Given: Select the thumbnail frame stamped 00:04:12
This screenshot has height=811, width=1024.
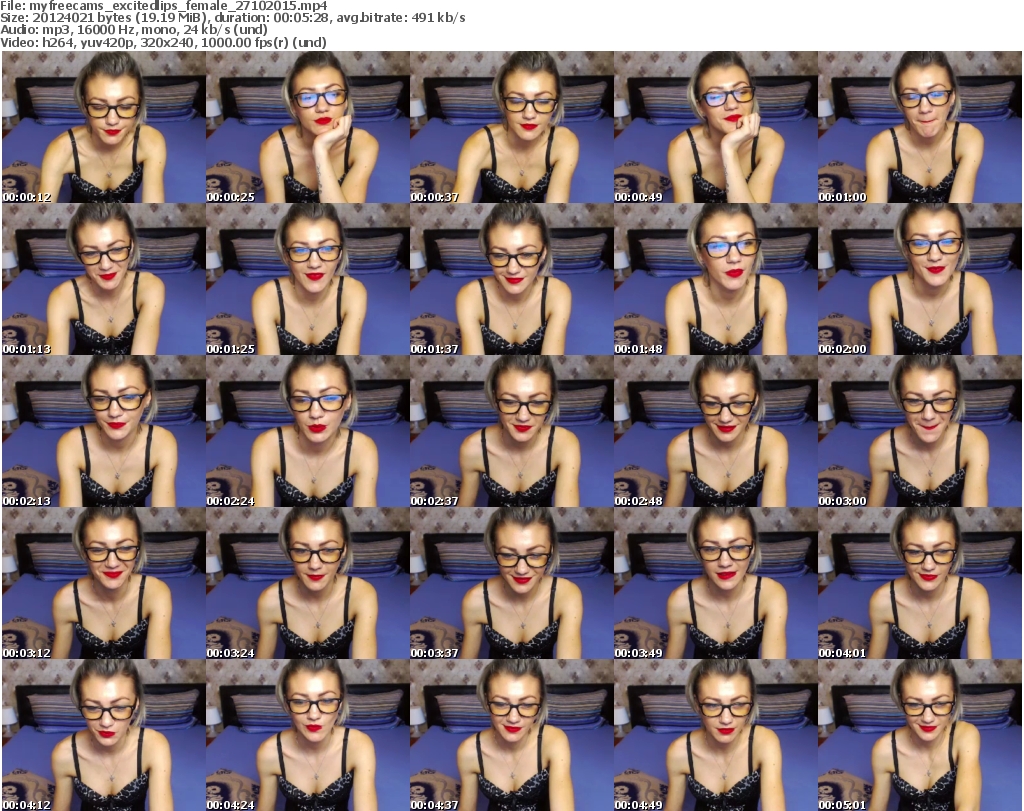Looking at the screenshot, I should pyautogui.click(x=104, y=735).
